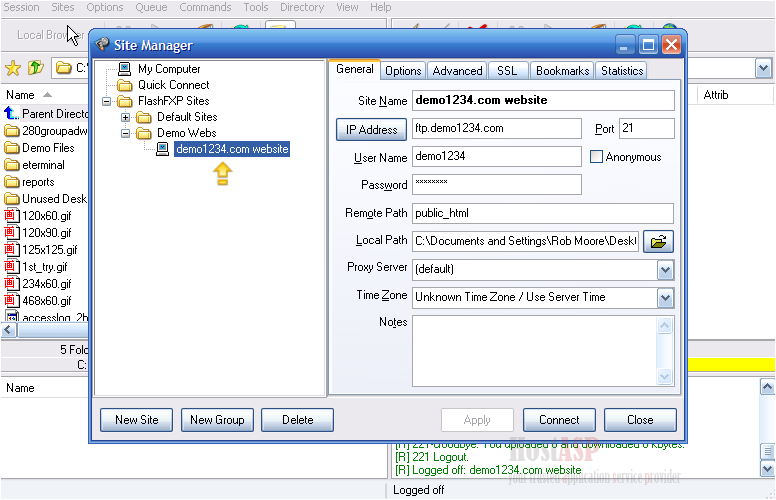The height and width of the screenshot is (500, 776).
Task: Select the 1st_try.gif file row
Action: click(x=36, y=267)
